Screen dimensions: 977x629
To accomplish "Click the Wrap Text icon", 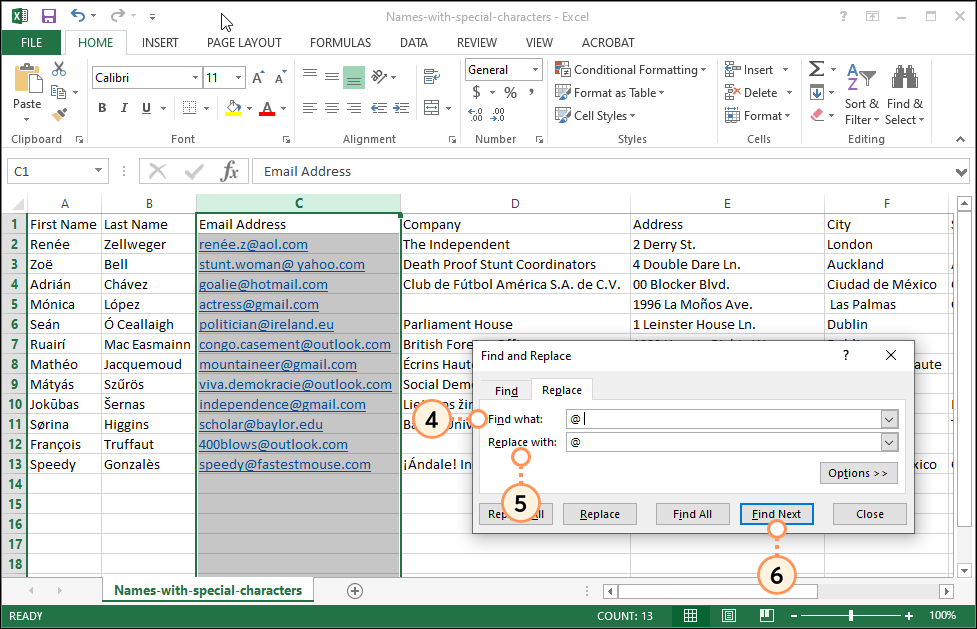I will click(x=431, y=77).
